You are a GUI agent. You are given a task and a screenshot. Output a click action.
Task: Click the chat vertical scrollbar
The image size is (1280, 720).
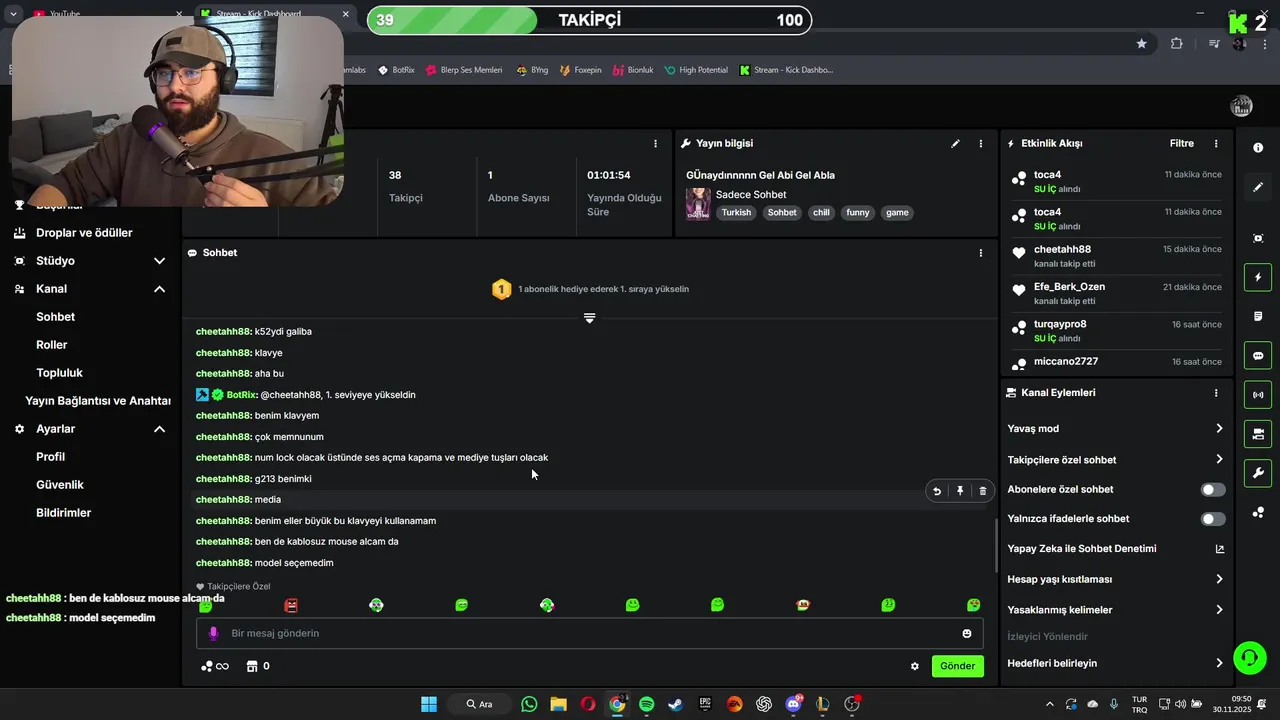995,545
